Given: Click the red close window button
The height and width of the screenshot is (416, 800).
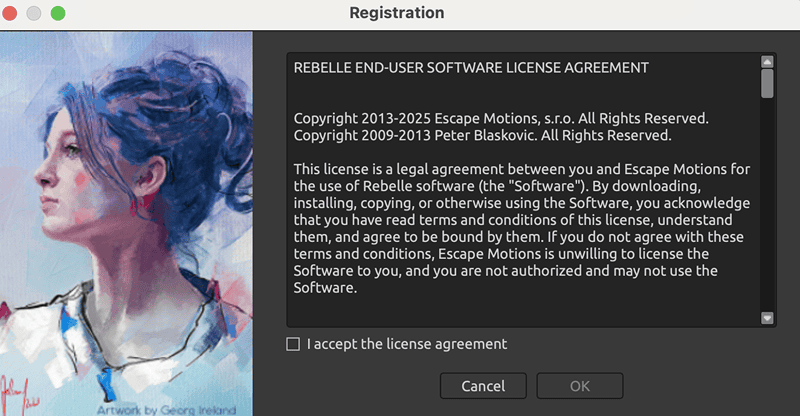Looking at the screenshot, I should point(9,13).
